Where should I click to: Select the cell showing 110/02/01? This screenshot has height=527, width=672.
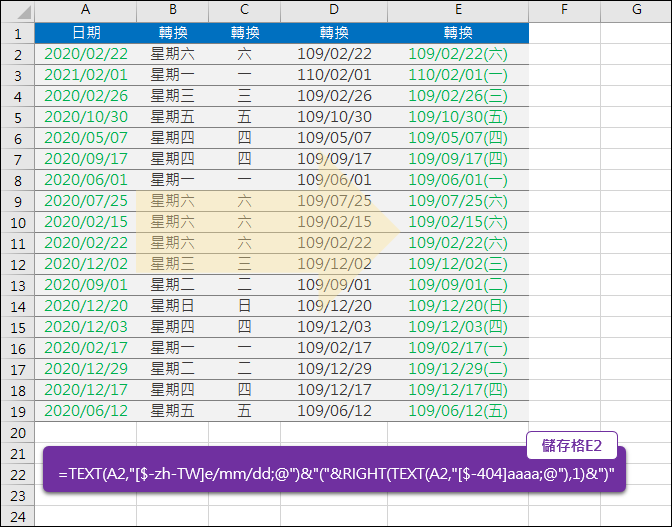334,75
